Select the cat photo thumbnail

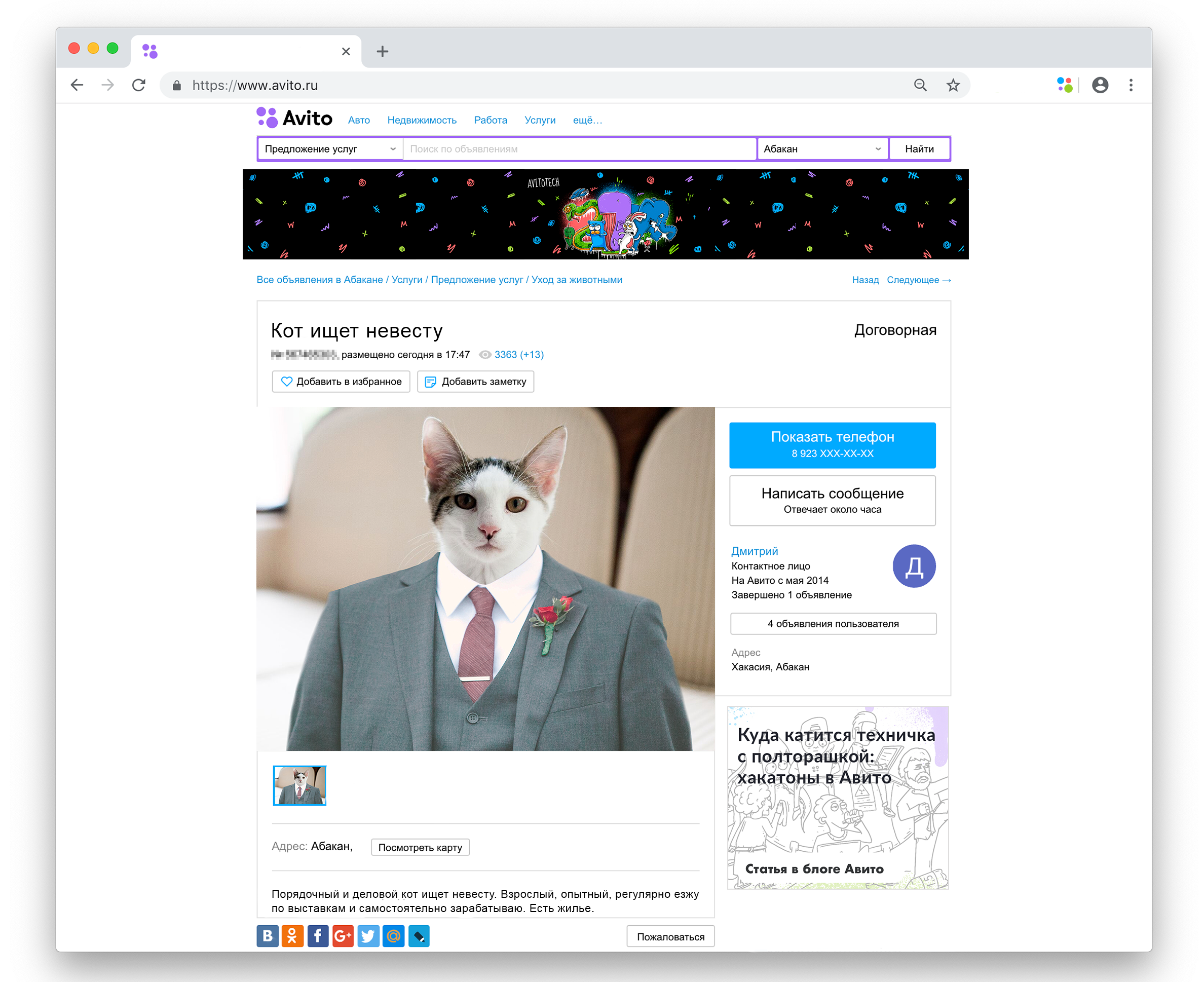coord(300,785)
